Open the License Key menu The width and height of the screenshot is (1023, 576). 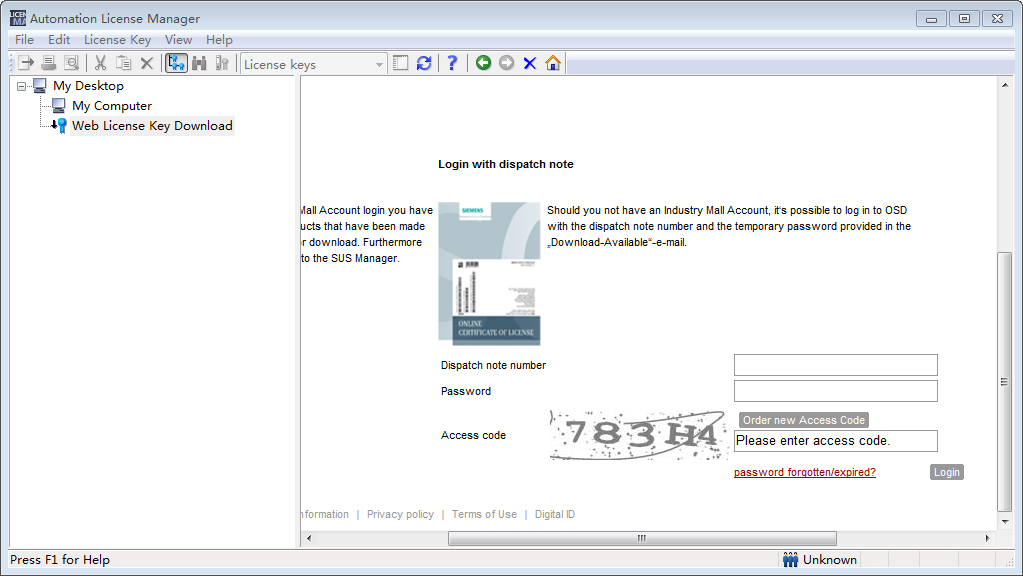click(x=117, y=40)
